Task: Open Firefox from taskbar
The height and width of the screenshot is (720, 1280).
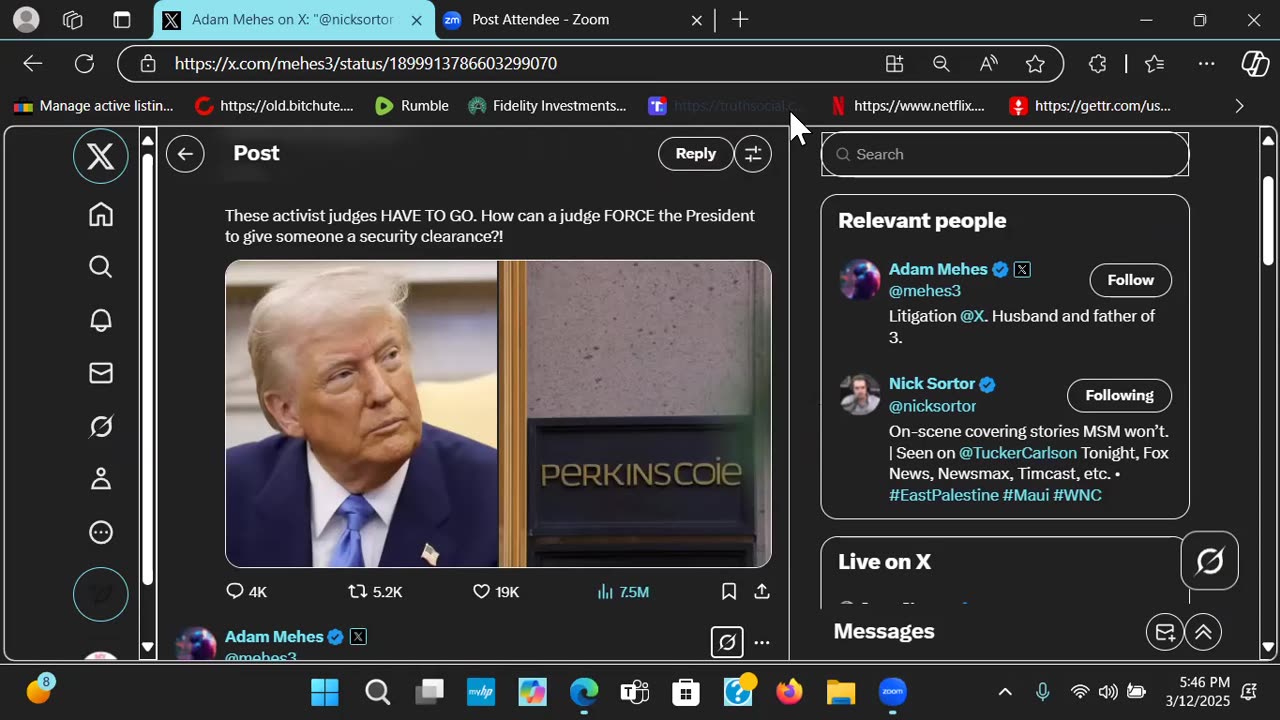Action: pyautogui.click(x=789, y=691)
